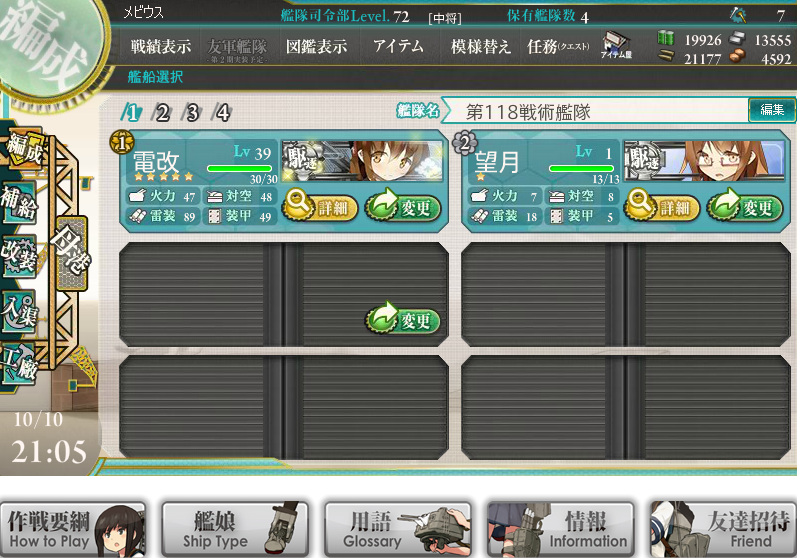Open the 工廠 factory sidebar icon
797x558 pixels.
pos(19,364)
